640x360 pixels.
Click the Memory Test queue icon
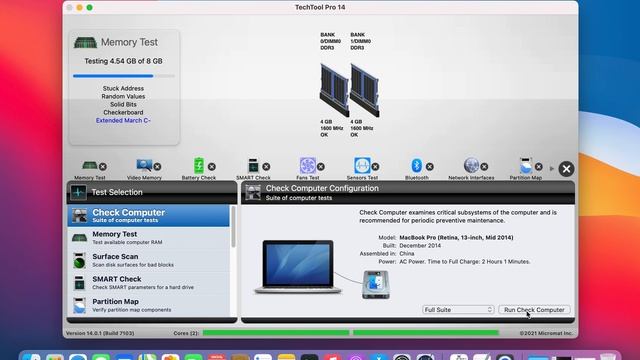(x=89, y=165)
